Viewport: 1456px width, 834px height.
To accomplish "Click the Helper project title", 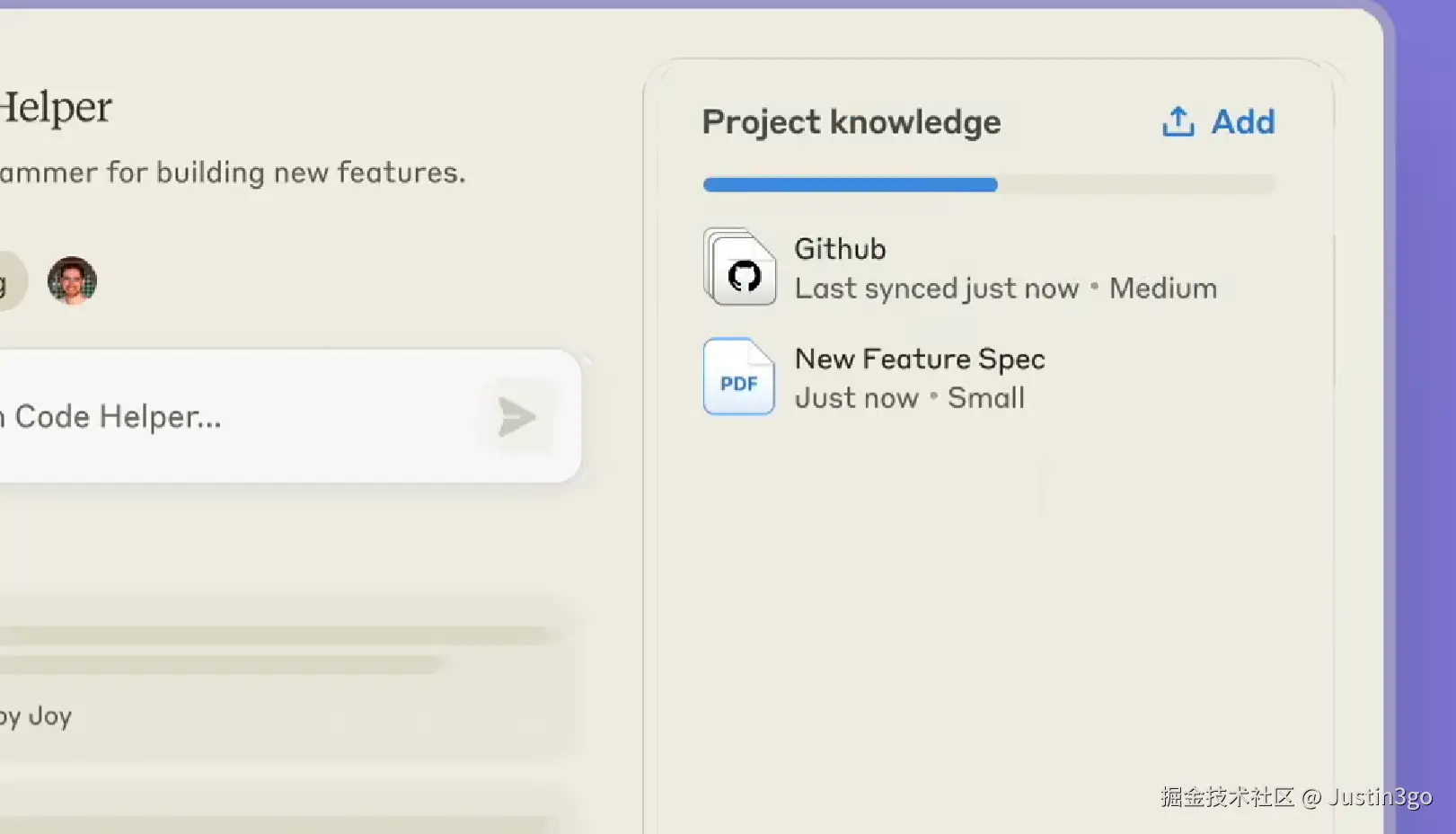I will point(56,108).
